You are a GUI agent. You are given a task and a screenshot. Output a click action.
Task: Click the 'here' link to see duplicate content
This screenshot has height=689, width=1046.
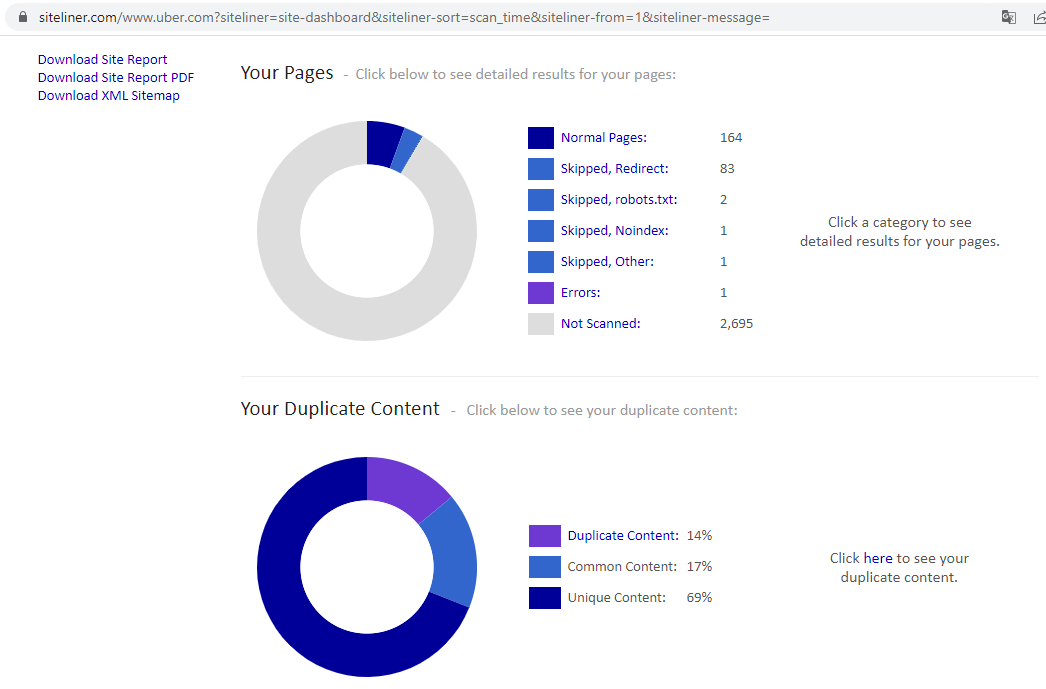[877, 558]
